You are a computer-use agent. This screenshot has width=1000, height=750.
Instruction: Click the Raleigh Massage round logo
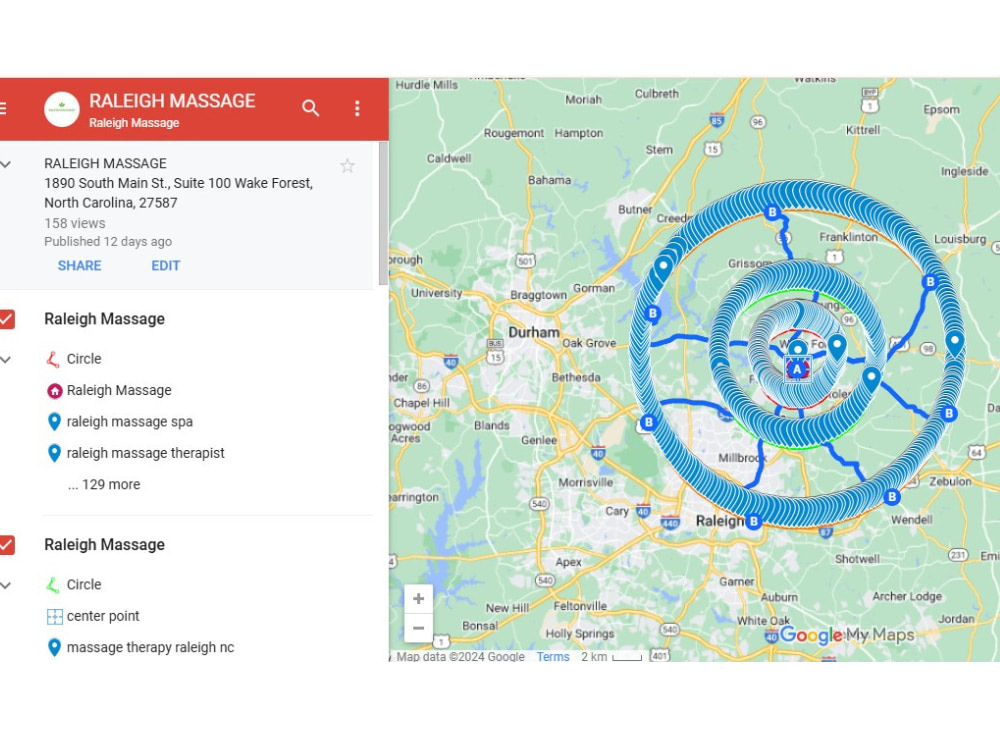pyautogui.click(x=62, y=109)
